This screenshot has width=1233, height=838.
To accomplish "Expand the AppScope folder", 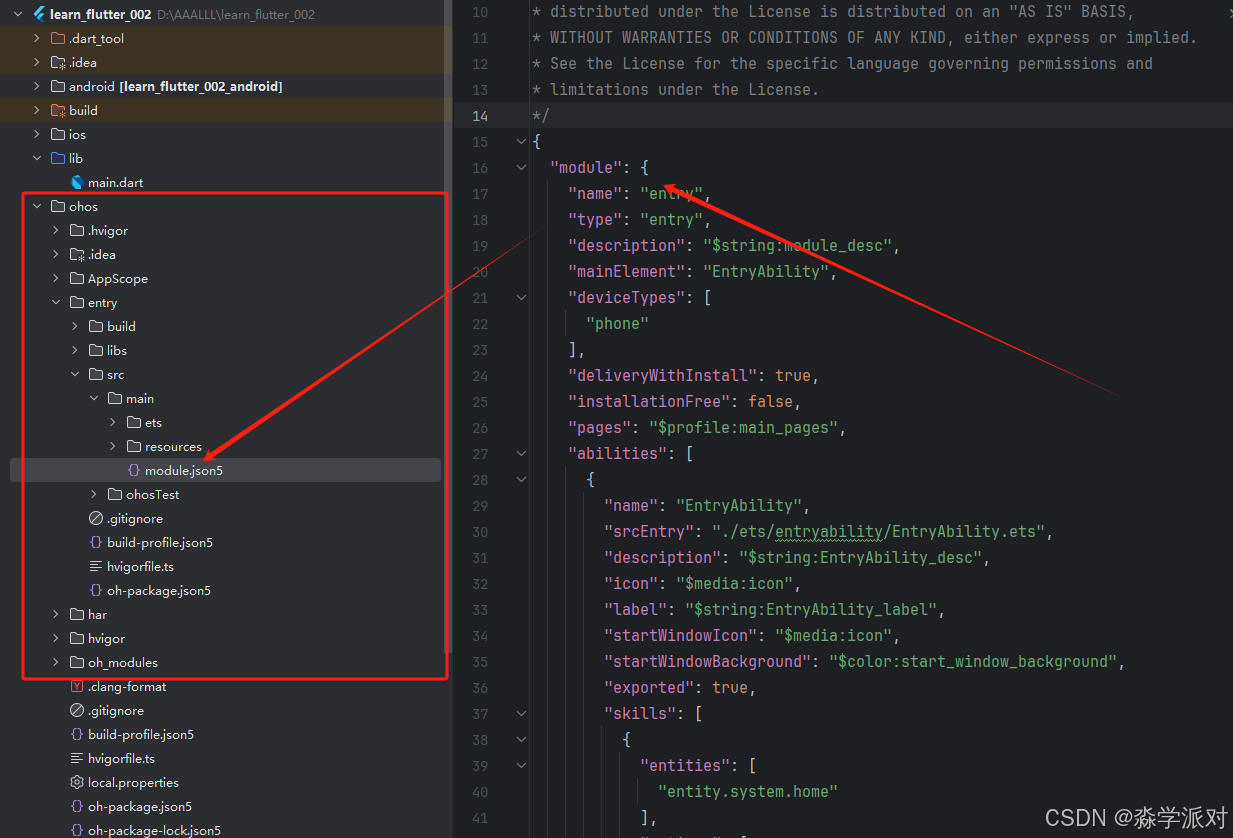I will (x=56, y=278).
